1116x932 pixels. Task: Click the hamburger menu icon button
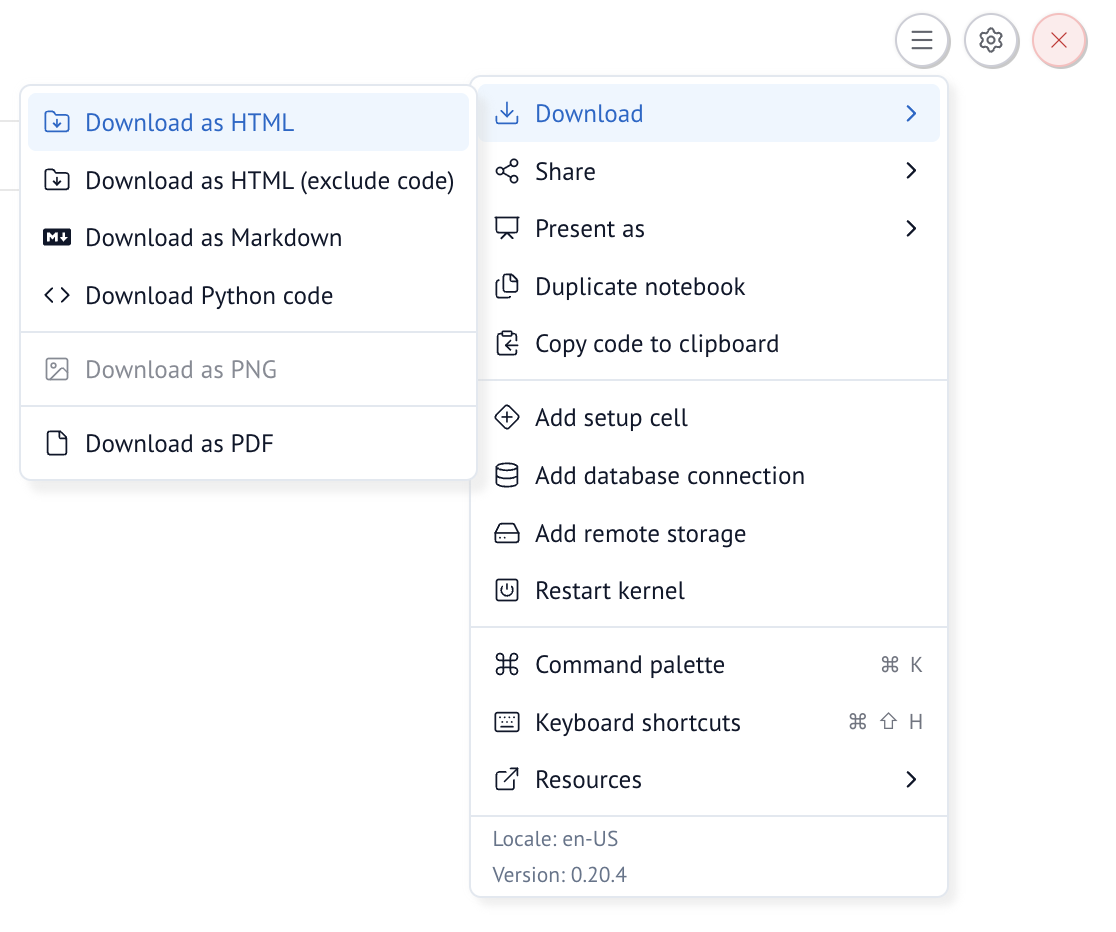pos(922,41)
